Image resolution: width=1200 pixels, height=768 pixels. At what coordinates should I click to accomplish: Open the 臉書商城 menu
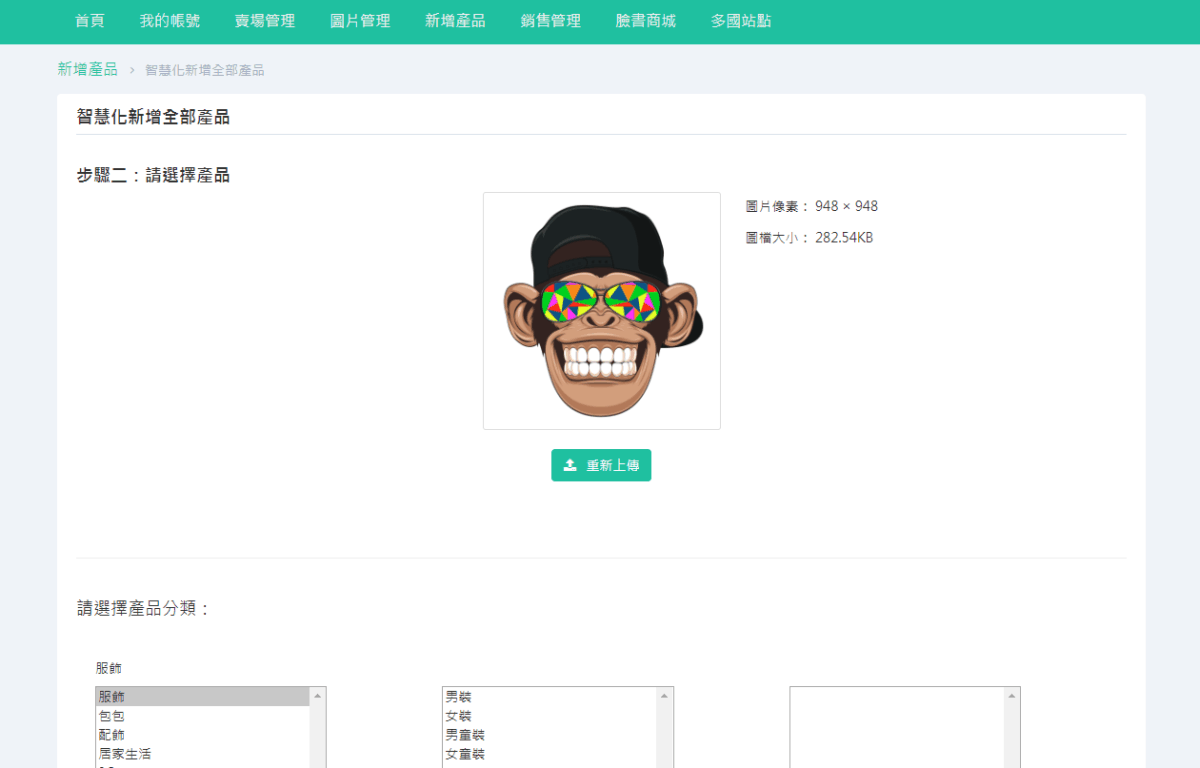click(x=645, y=21)
